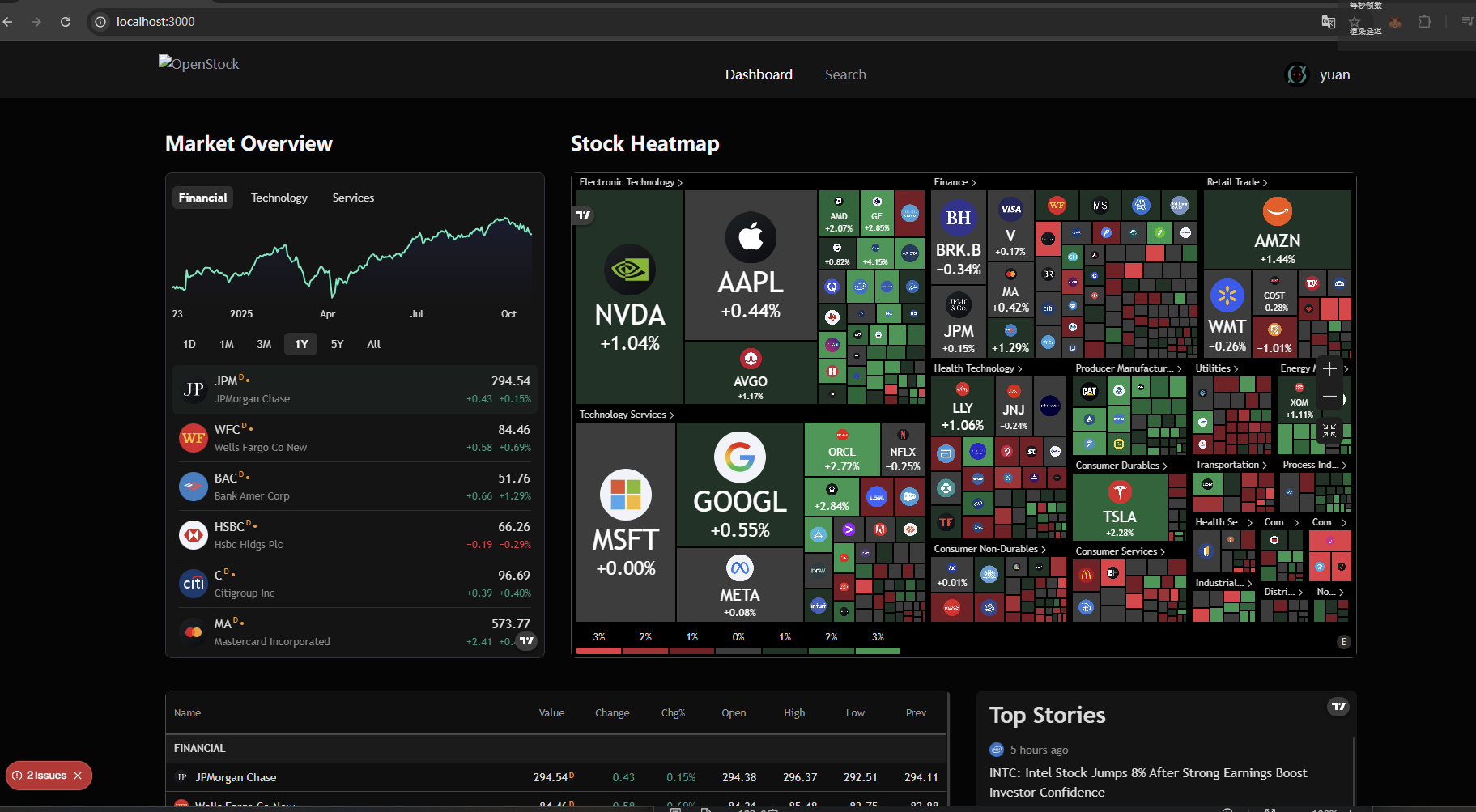Open the yuan user menu

(x=1318, y=74)
